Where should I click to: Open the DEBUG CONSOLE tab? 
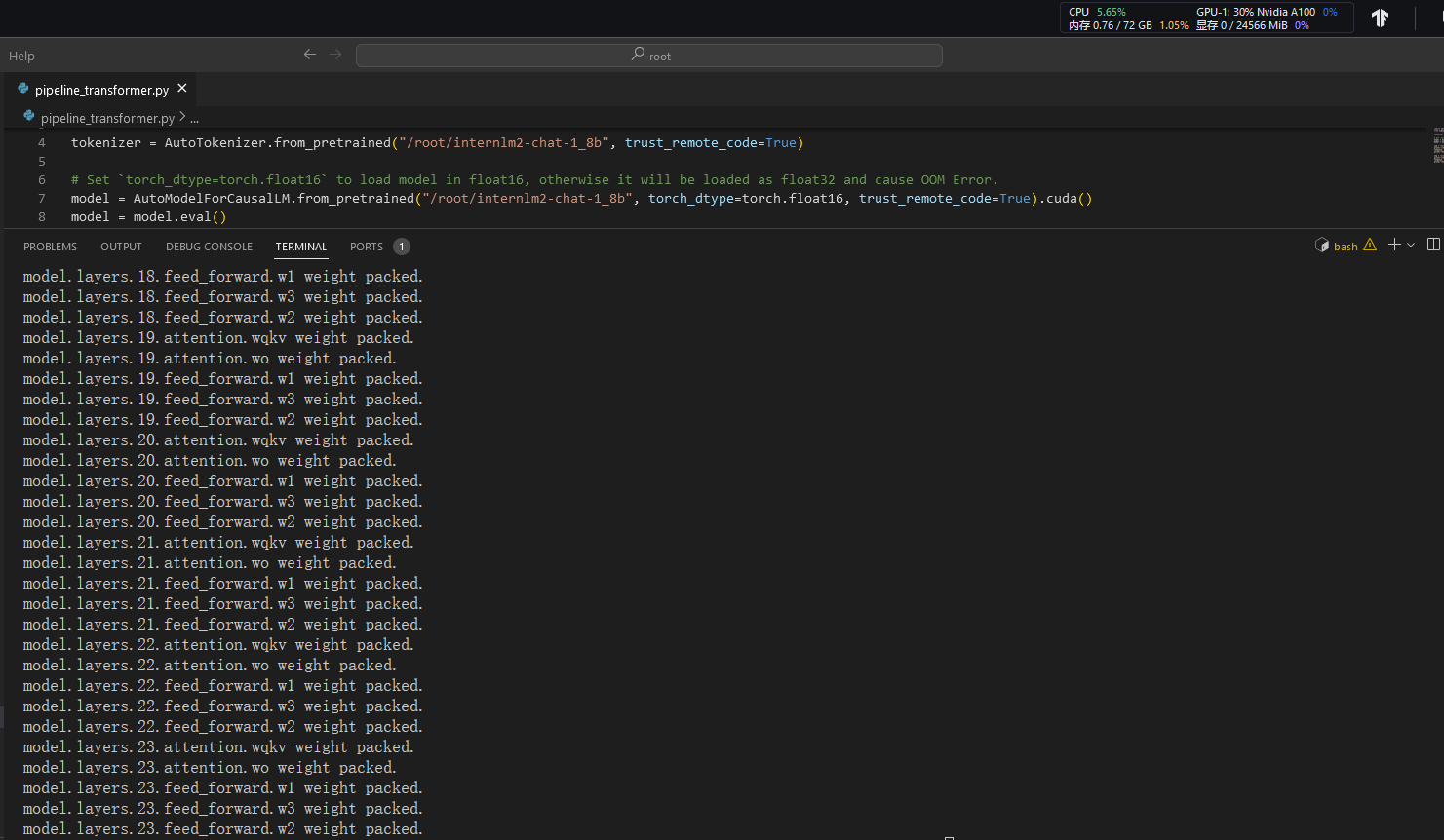(209, 247)
